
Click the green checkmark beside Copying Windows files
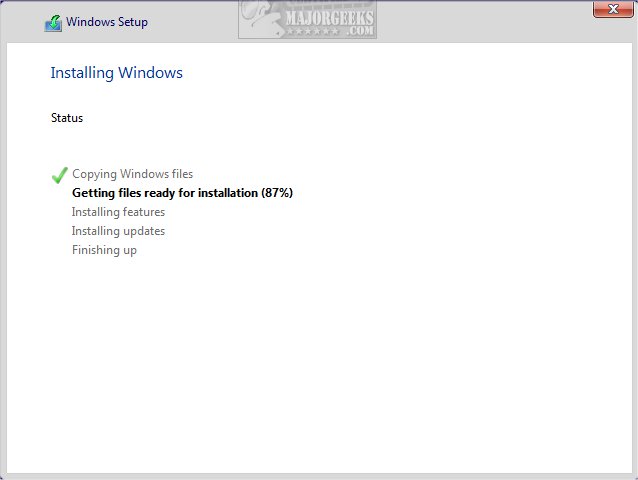tap(59, 175)
